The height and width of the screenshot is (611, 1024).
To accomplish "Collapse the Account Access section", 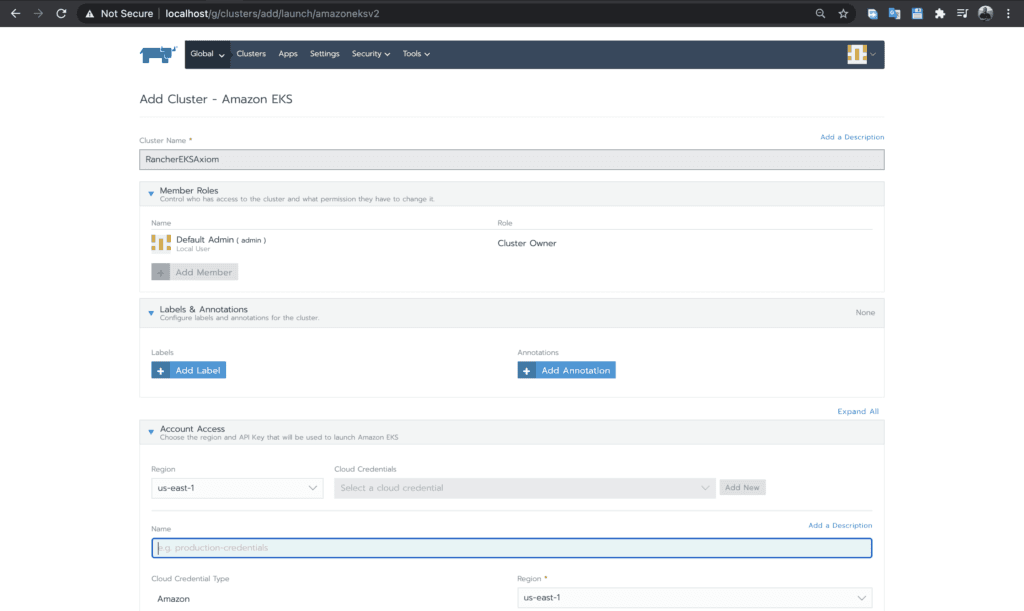I will click(151, 432).
